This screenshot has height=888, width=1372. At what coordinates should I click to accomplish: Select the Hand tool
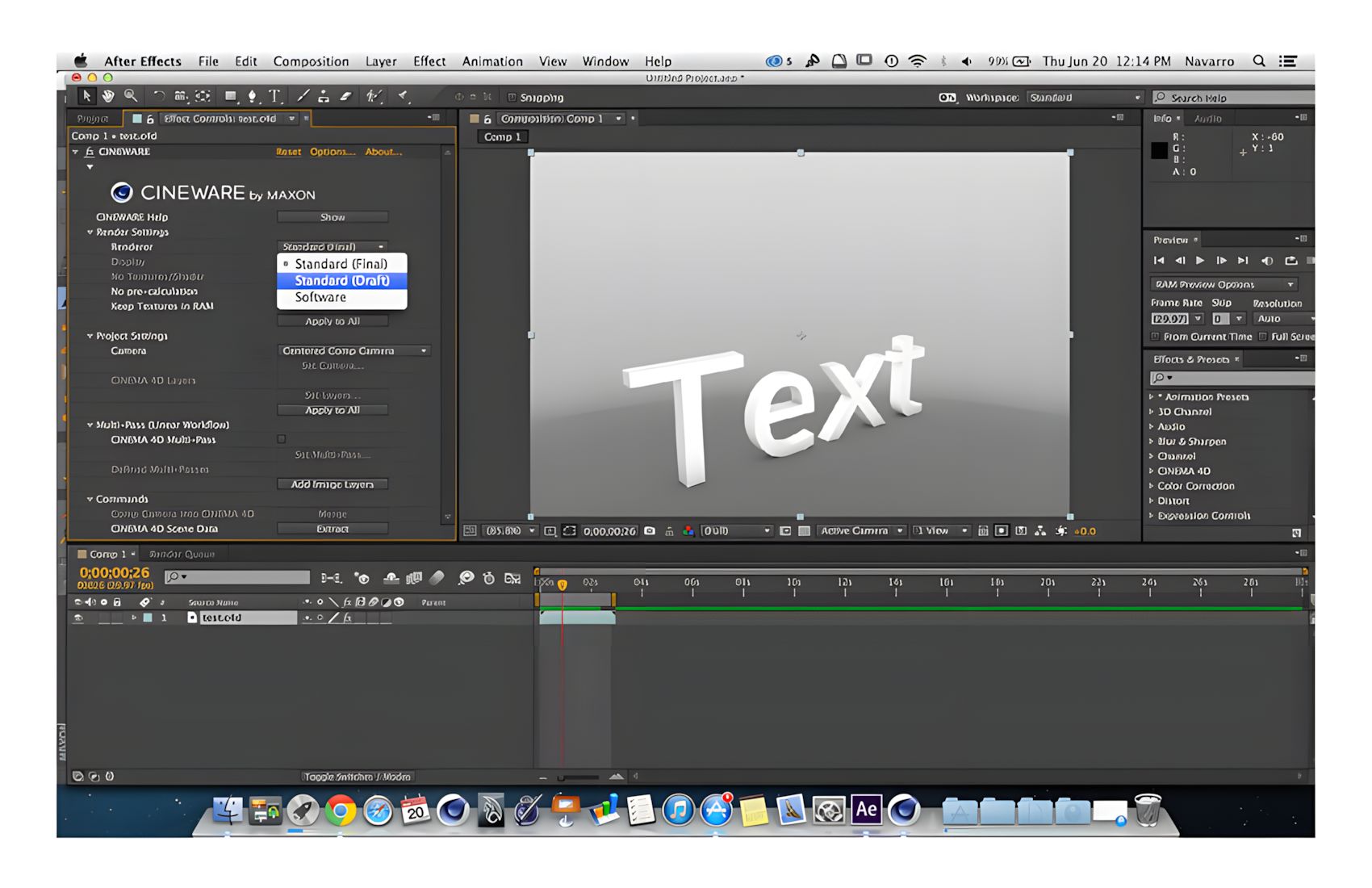[107, 96]
